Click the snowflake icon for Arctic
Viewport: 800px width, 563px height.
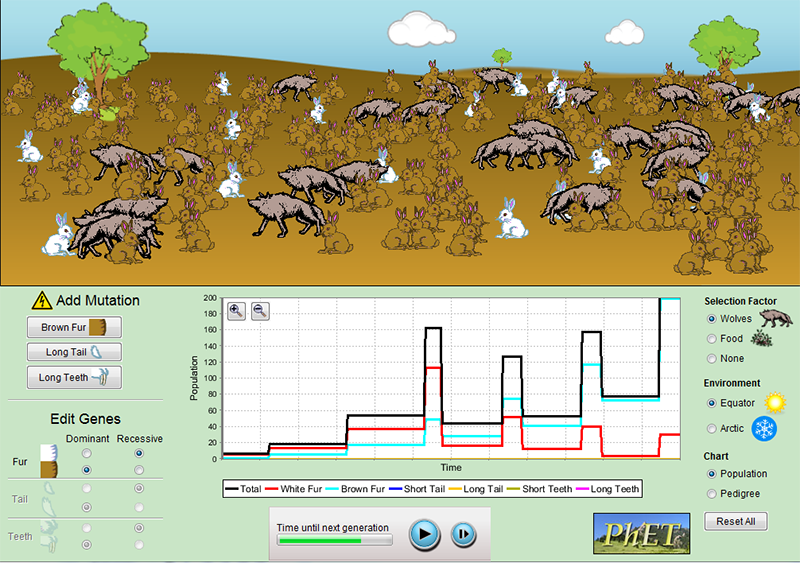click(x=764, y=429)
